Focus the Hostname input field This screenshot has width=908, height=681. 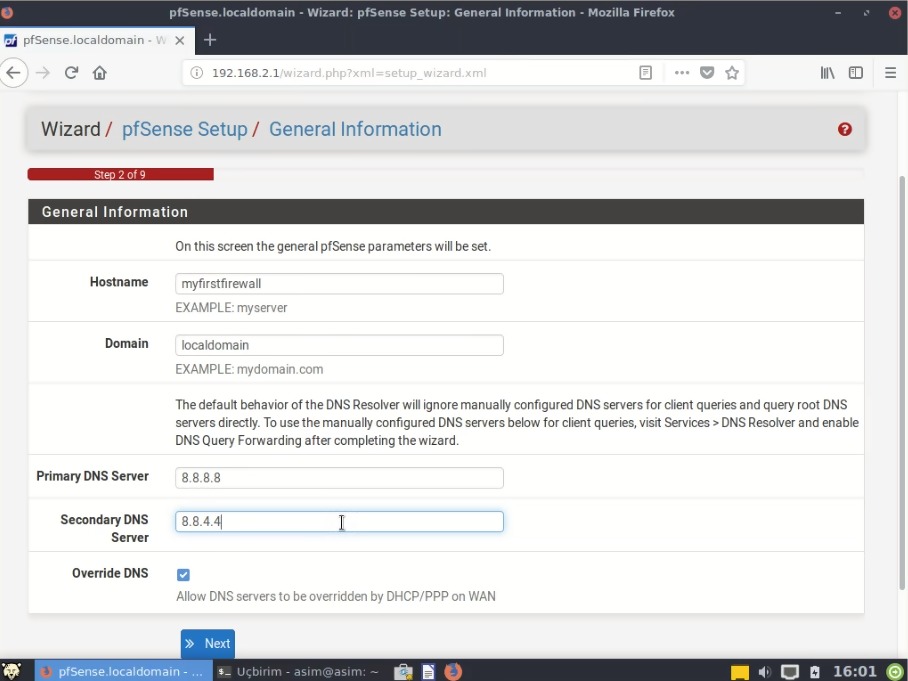(338, 283)
